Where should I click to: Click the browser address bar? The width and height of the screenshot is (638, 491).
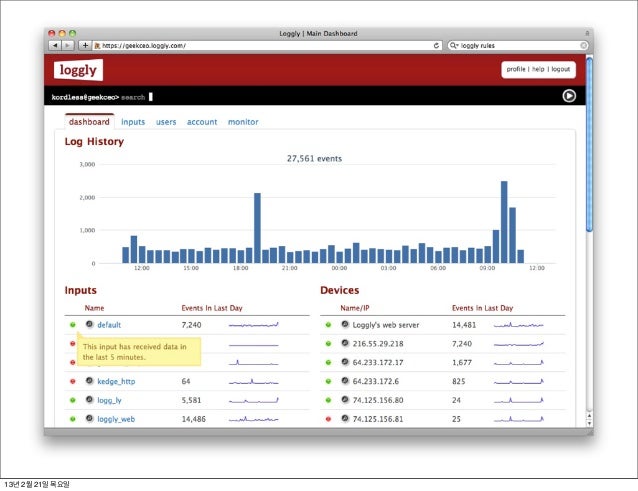click(x=267, y=46)
